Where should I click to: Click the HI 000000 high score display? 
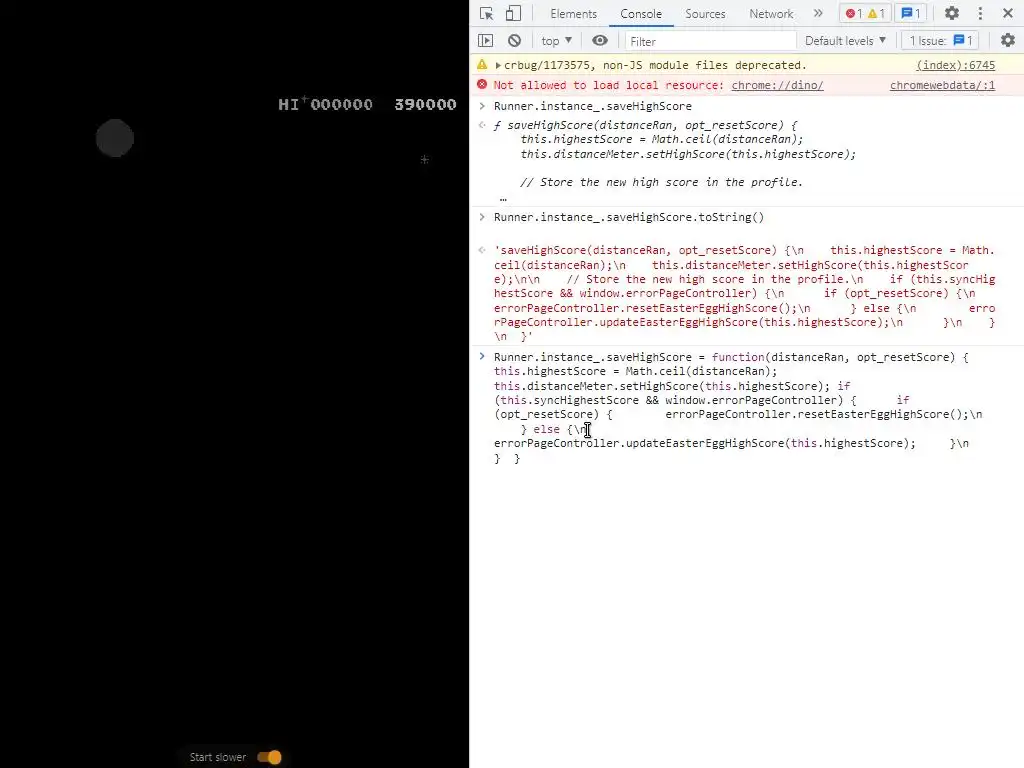point(325,104)
